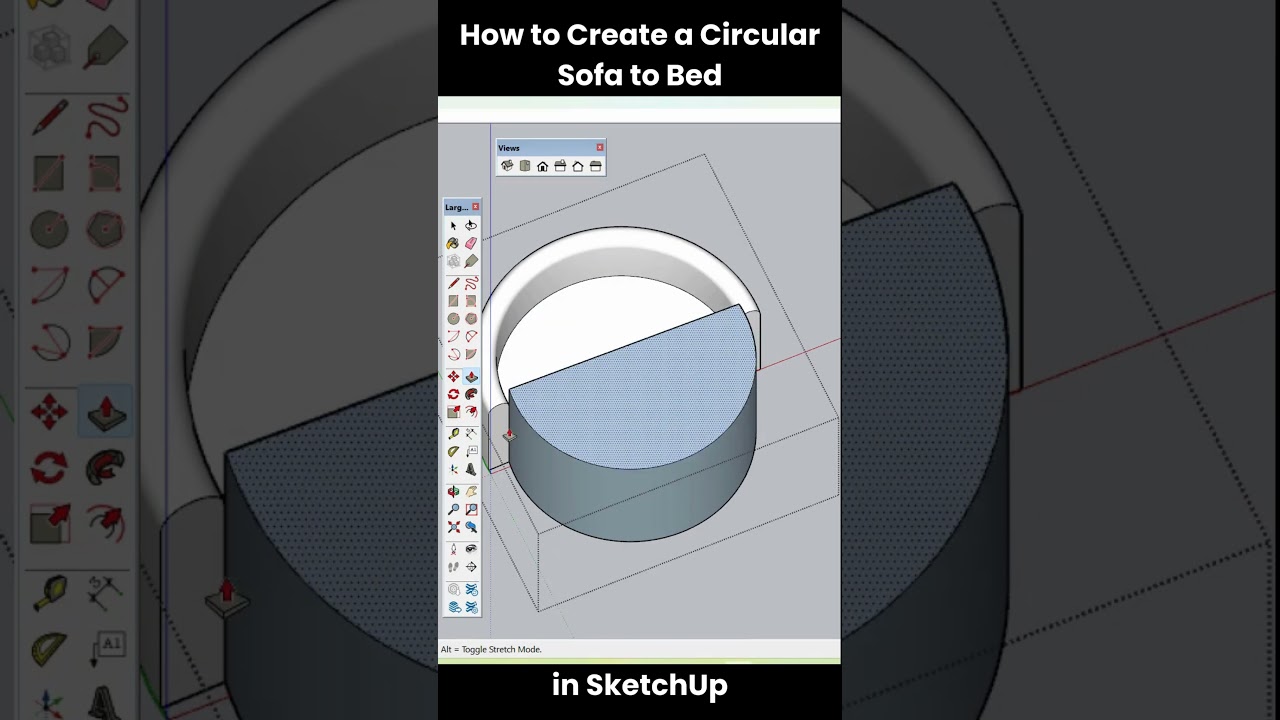Select the Tag tool
Screen dimensions: 1280x720
pos(471,261)
